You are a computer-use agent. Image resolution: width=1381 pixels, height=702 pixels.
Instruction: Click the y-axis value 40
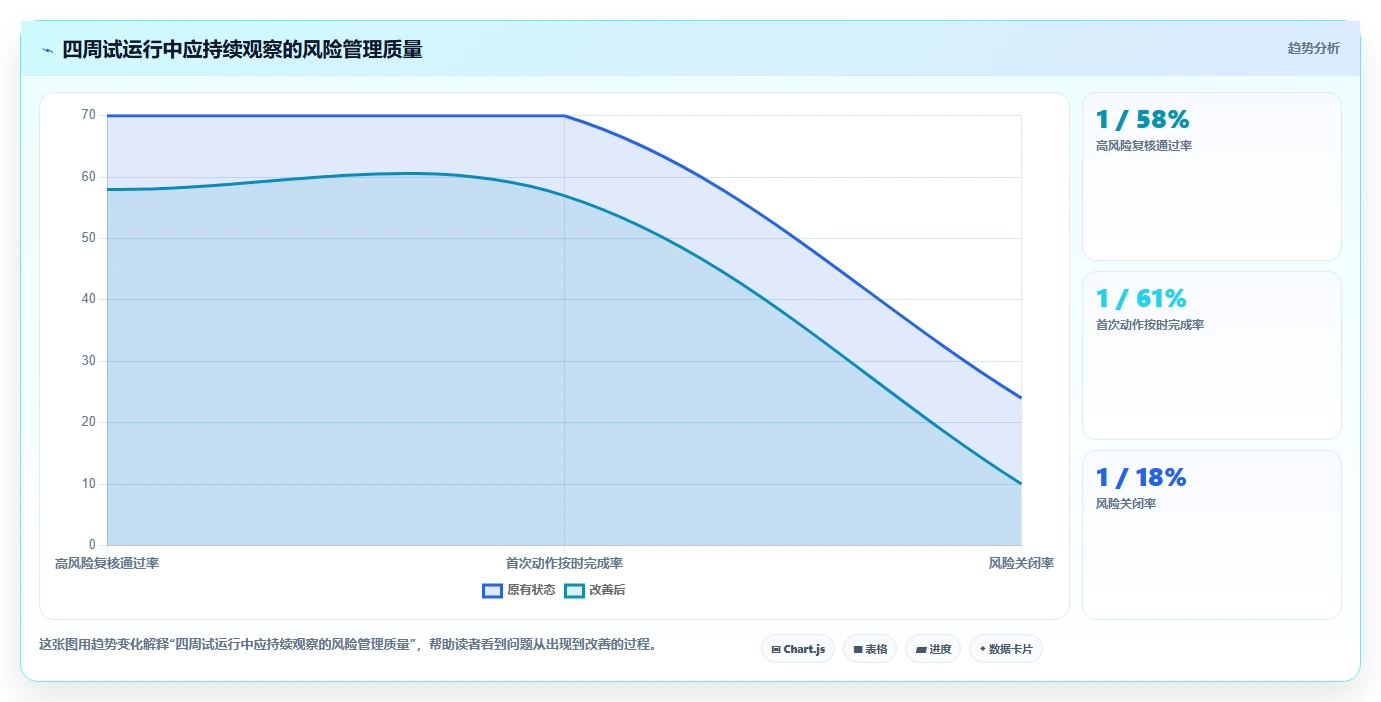(89, 299)
